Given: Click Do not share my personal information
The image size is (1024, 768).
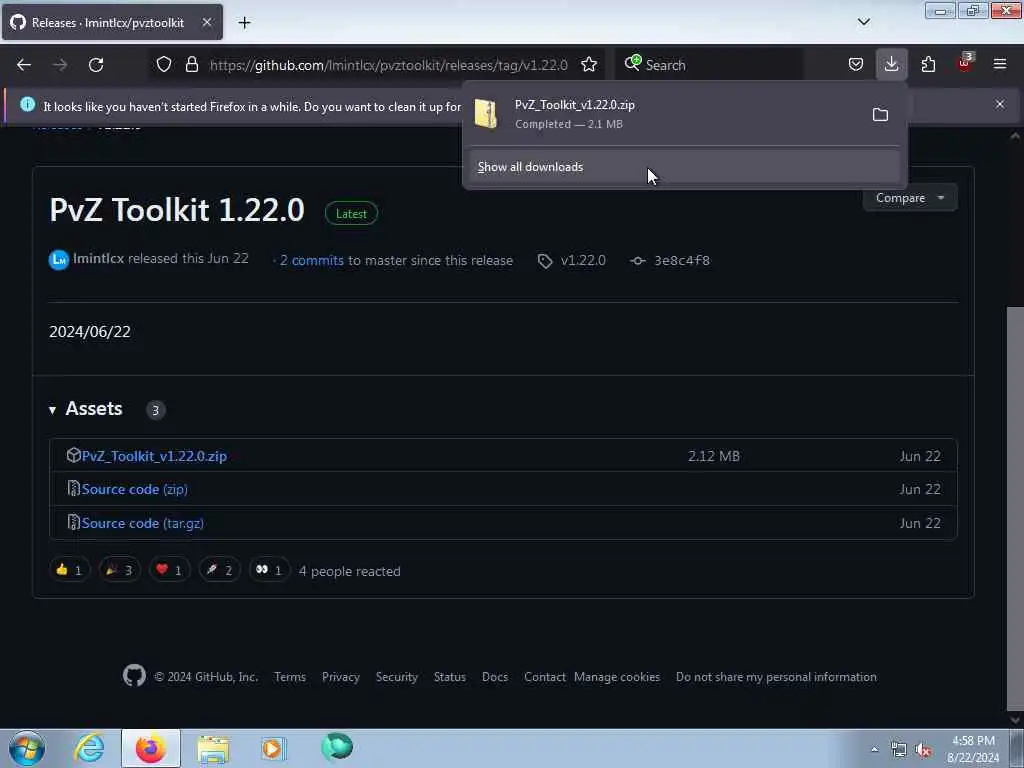Looking at the screenshot, I should [x=776, y=677].
